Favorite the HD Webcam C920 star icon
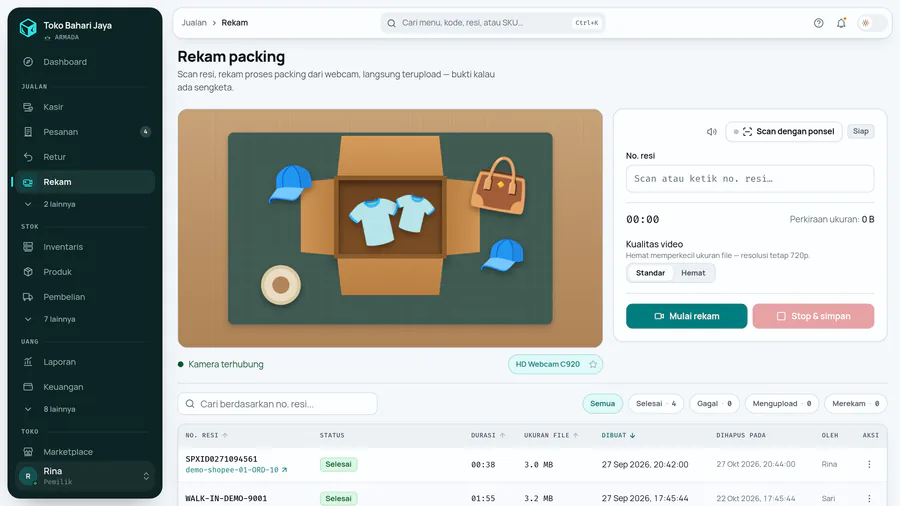900x506 pixels. click(x=593, y=364)
